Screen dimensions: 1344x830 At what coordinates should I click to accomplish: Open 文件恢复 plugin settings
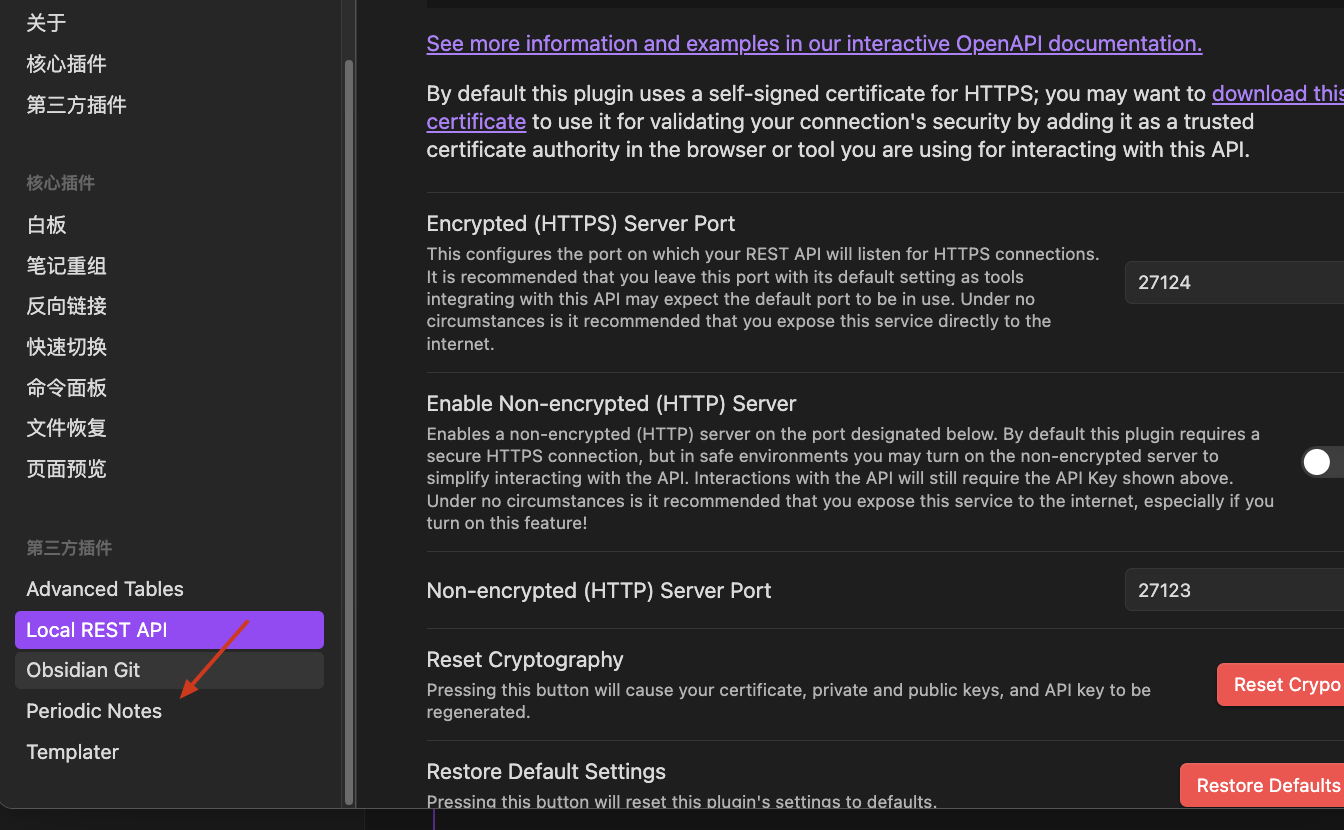click(x=66, y=428)
